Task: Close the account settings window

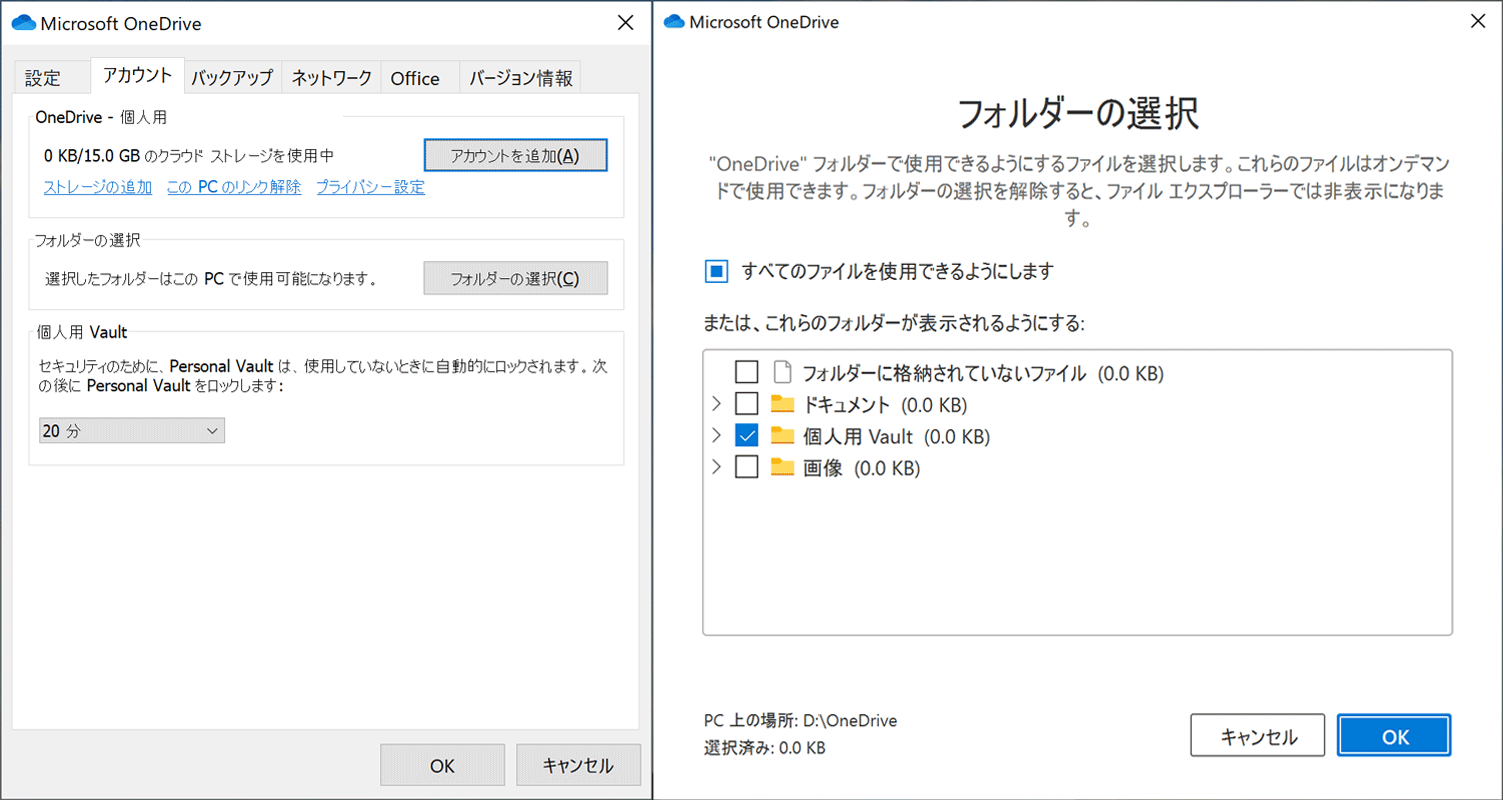Action: (625, 22)
